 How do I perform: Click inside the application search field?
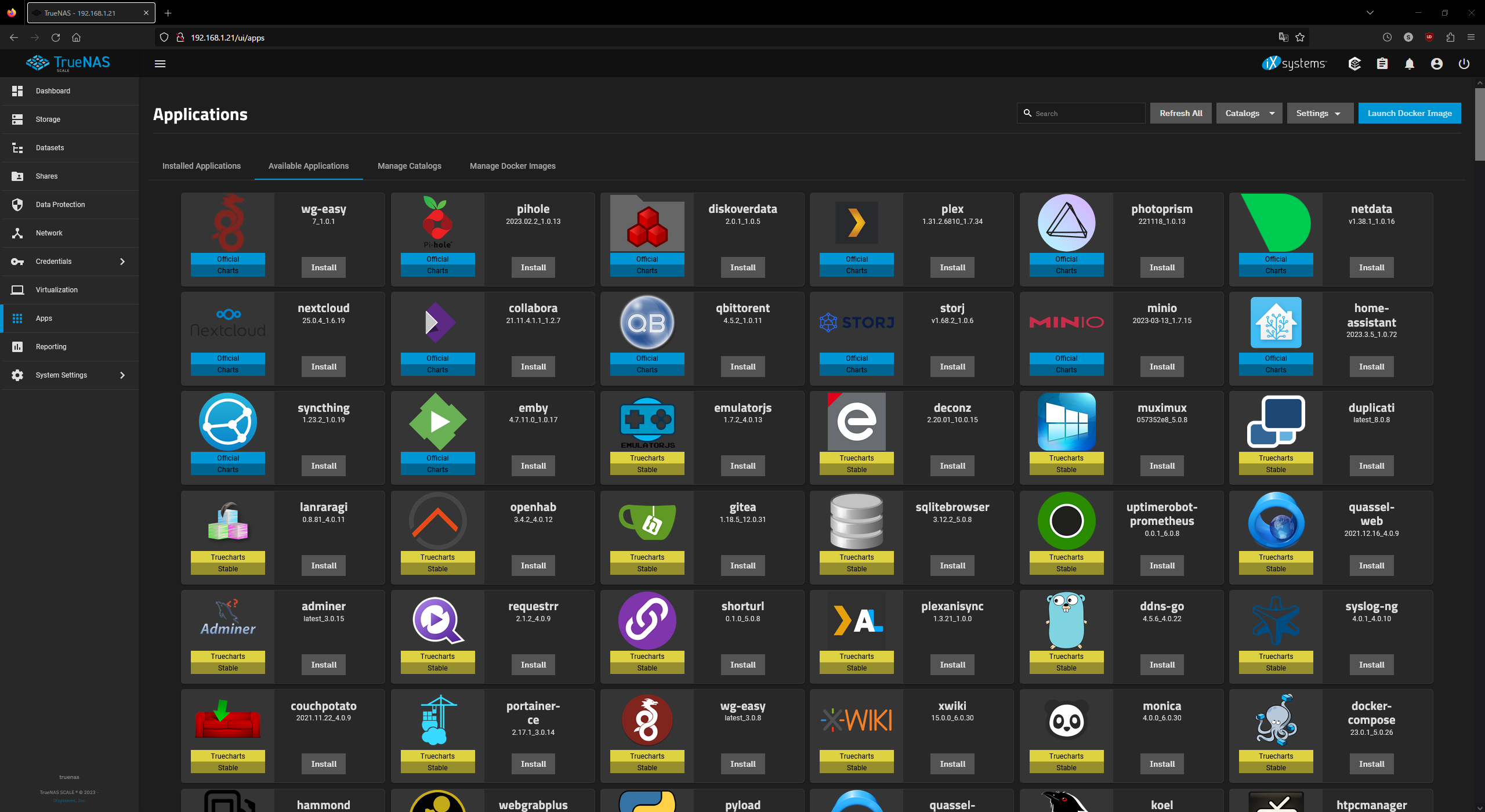pyautogui.click(x=1081, y=113)
